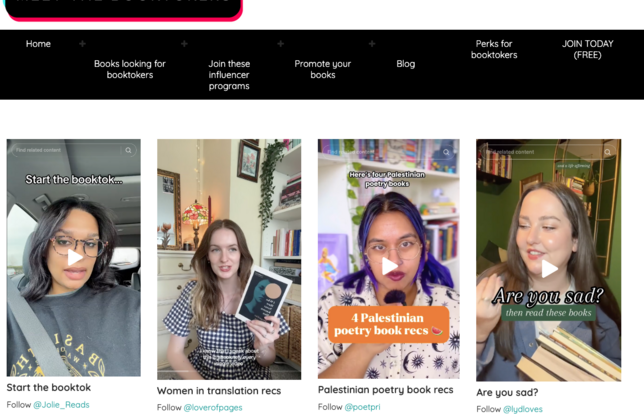Go to the Home menu item

[x=38, y=44]
